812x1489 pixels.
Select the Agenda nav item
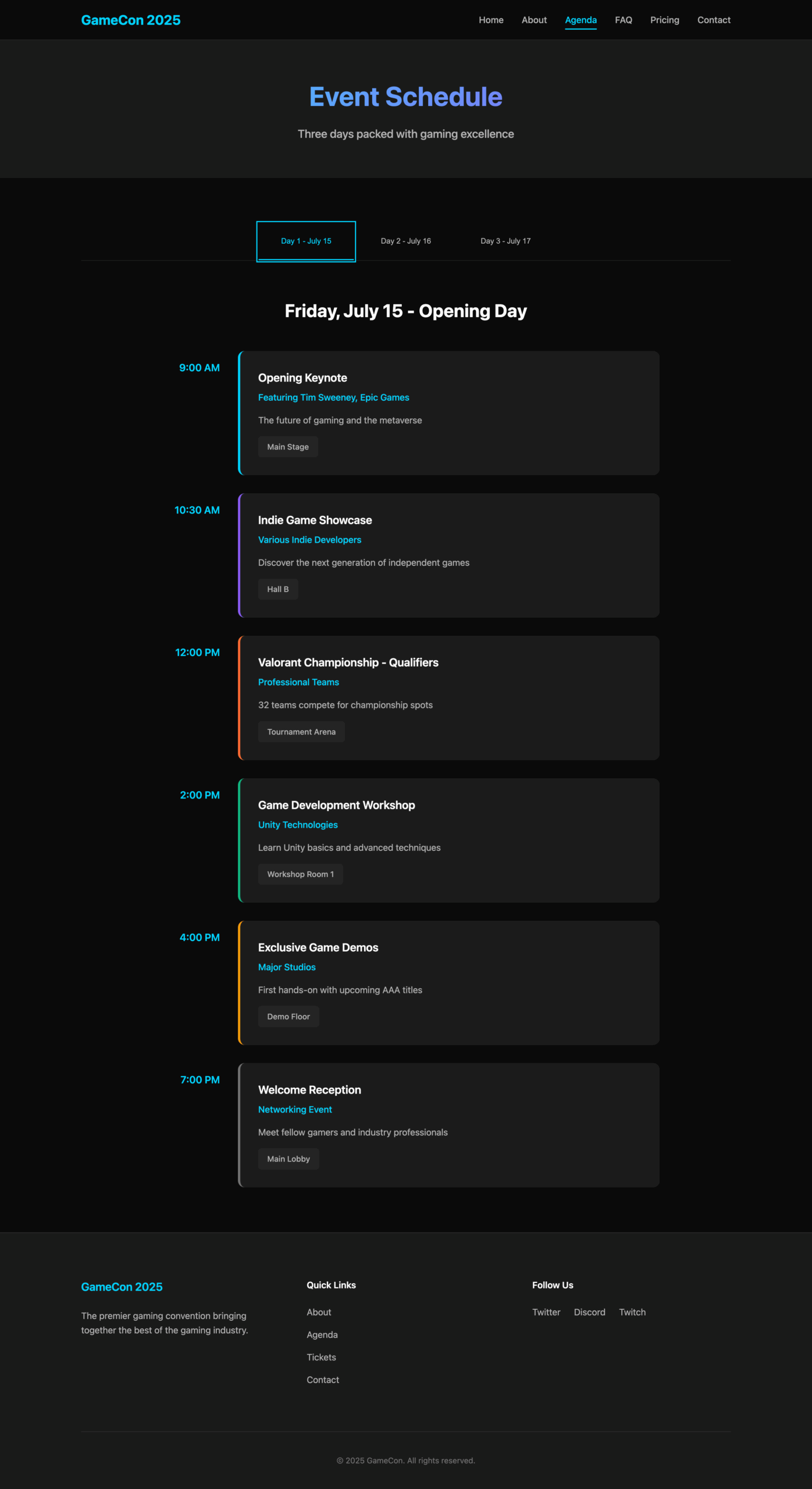point(580,20)
